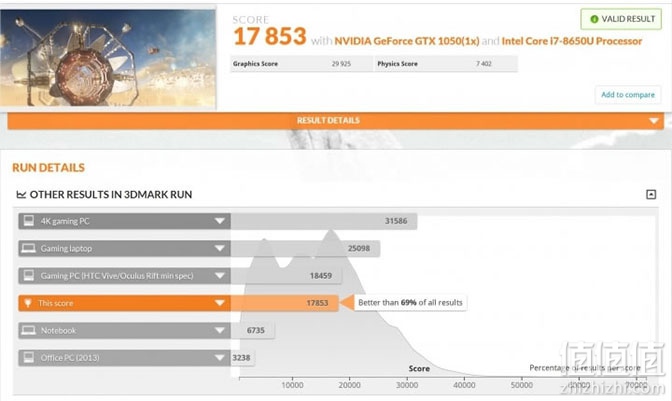This screenshot has height=401, width=672.
Task: Click the 30000 axis tick label
Action: [407, 385]
